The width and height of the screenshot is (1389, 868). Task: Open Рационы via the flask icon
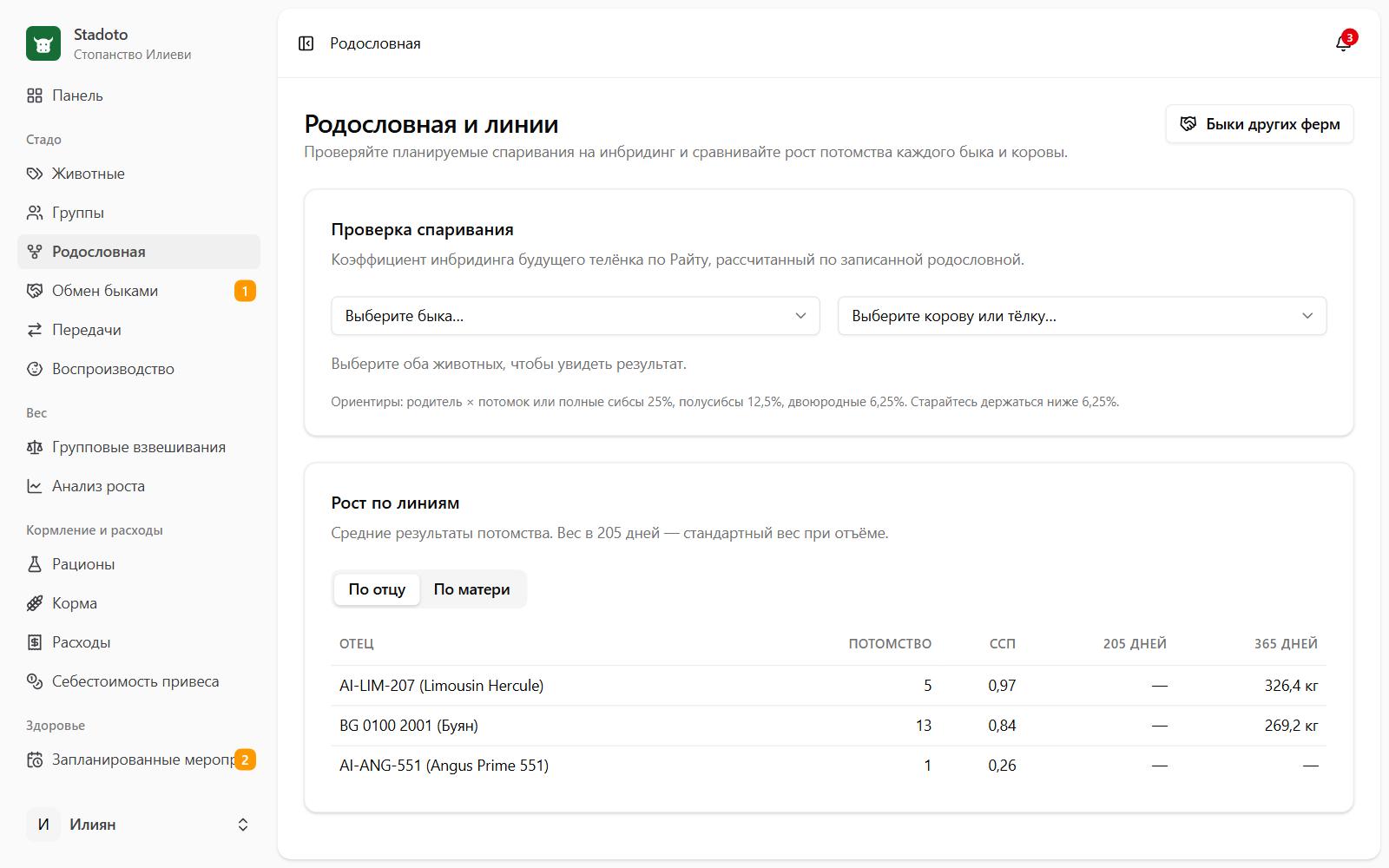point(35,564)
